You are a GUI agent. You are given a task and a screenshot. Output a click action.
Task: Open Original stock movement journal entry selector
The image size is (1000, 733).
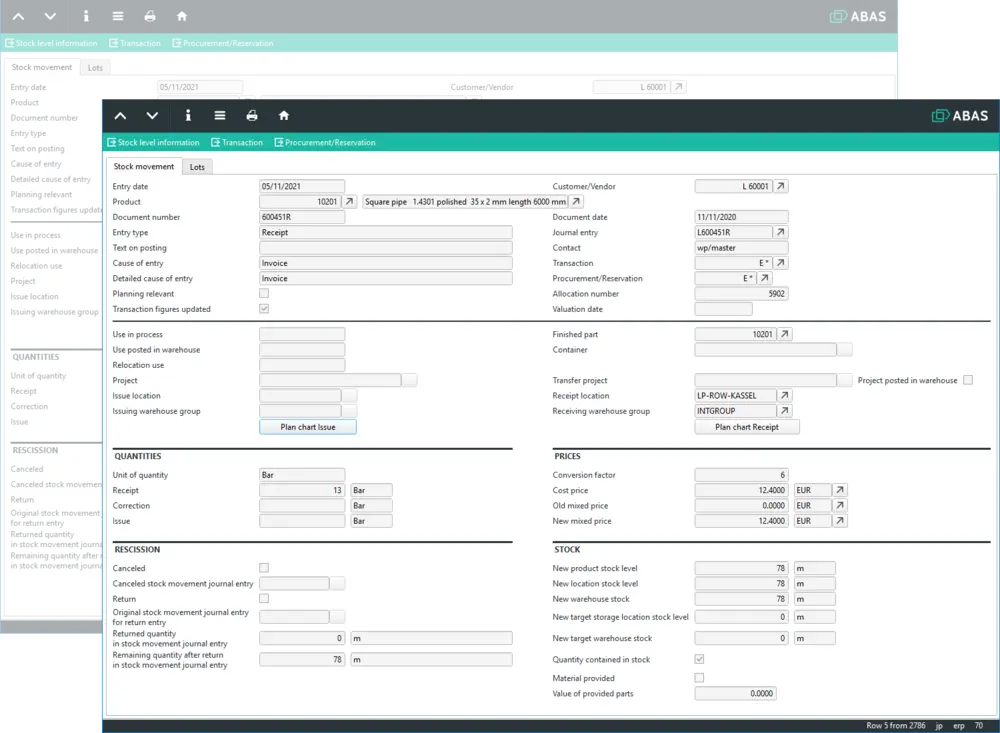click(x=337, y=617)
